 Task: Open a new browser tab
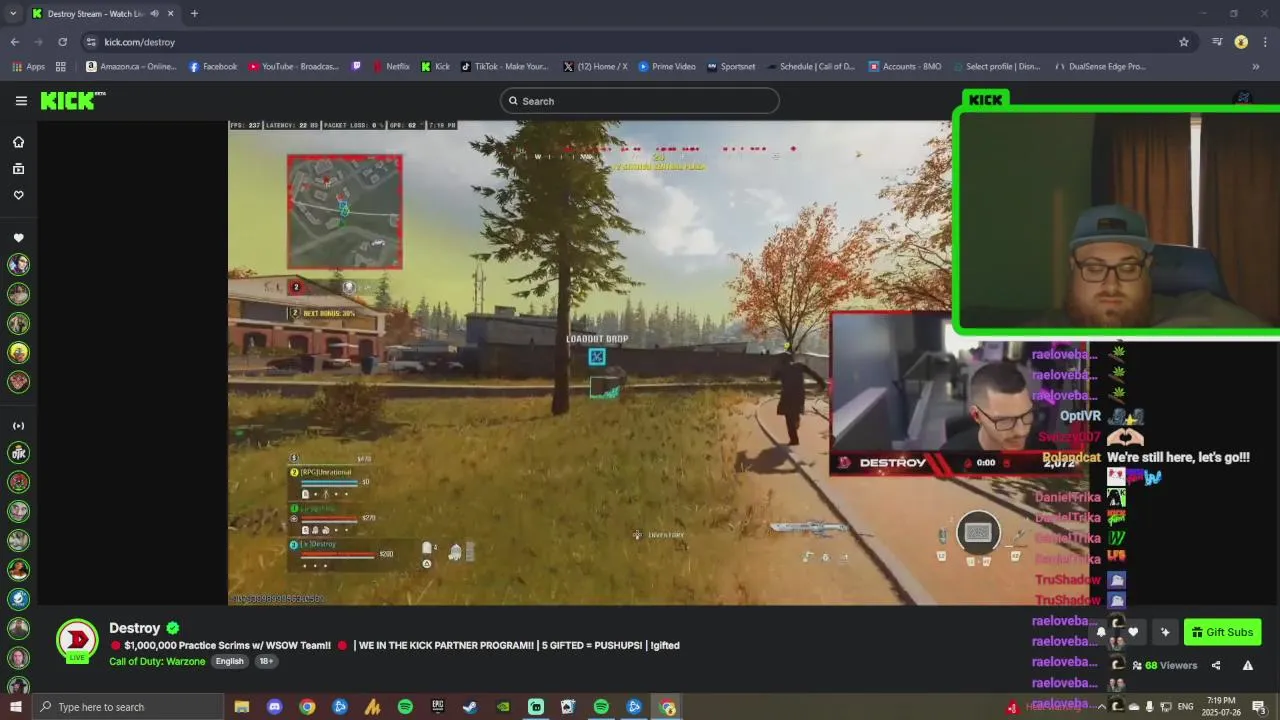pyautogui.click(x=194, y=14)
